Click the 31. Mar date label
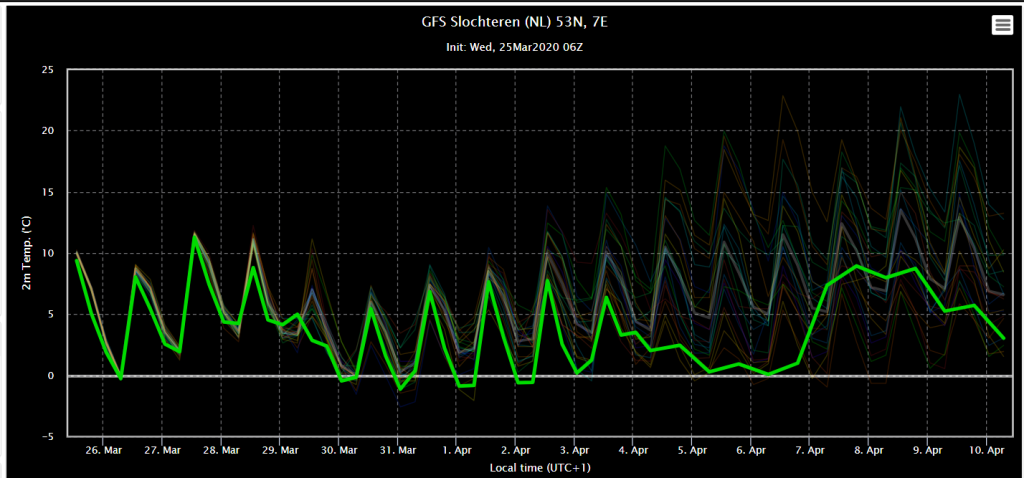This screenshot has height=478, width=1024. coord(397,451)
